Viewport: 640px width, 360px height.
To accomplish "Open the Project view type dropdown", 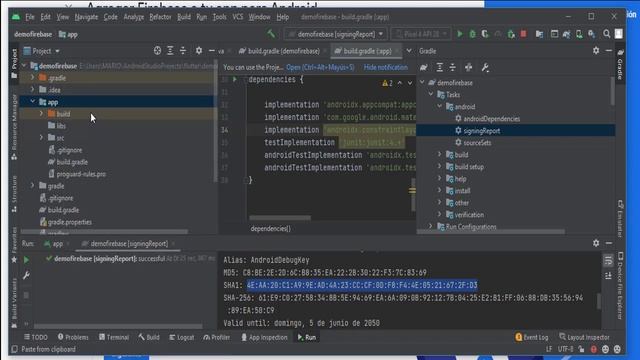I will pos(42,51).
